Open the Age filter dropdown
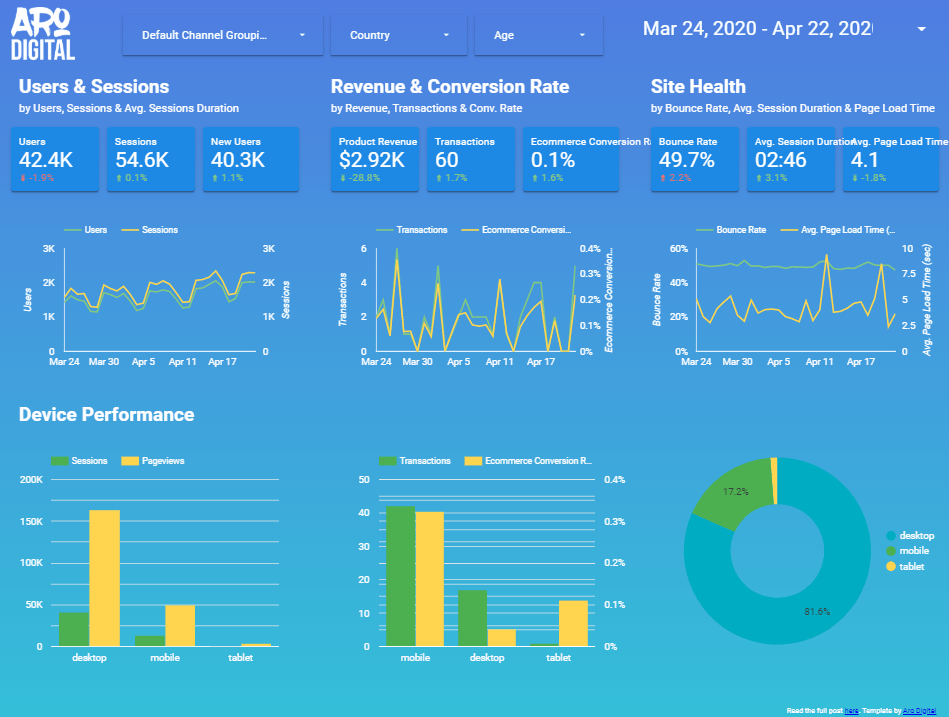Viewport: 949px width, 717px height. pyautogui.click(x=539, y=35)
